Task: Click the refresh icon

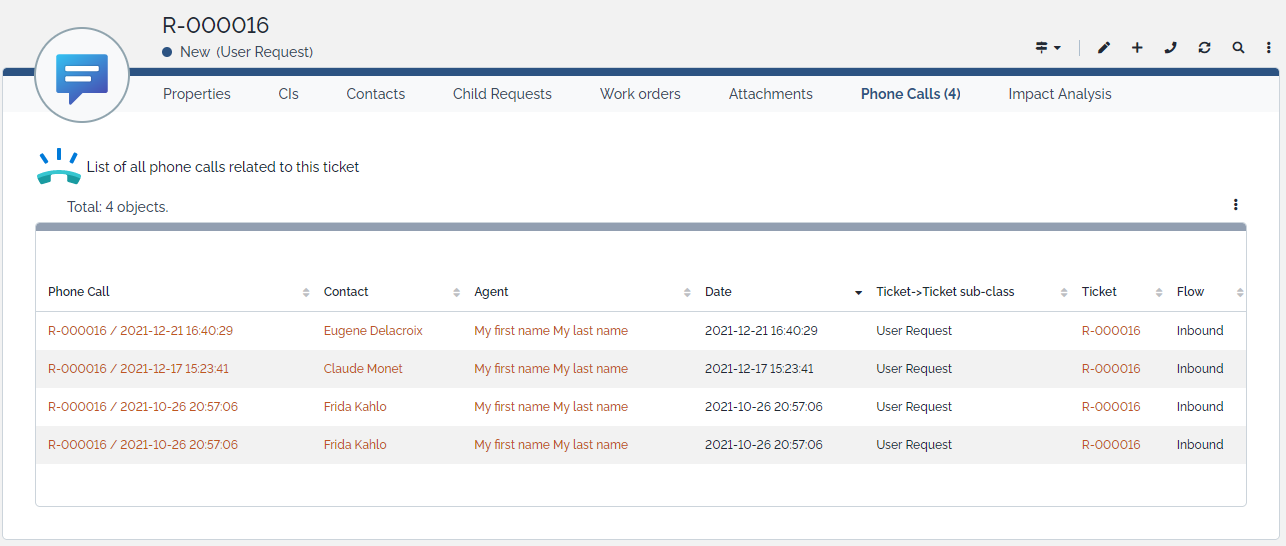Action: pos(1204,48)
